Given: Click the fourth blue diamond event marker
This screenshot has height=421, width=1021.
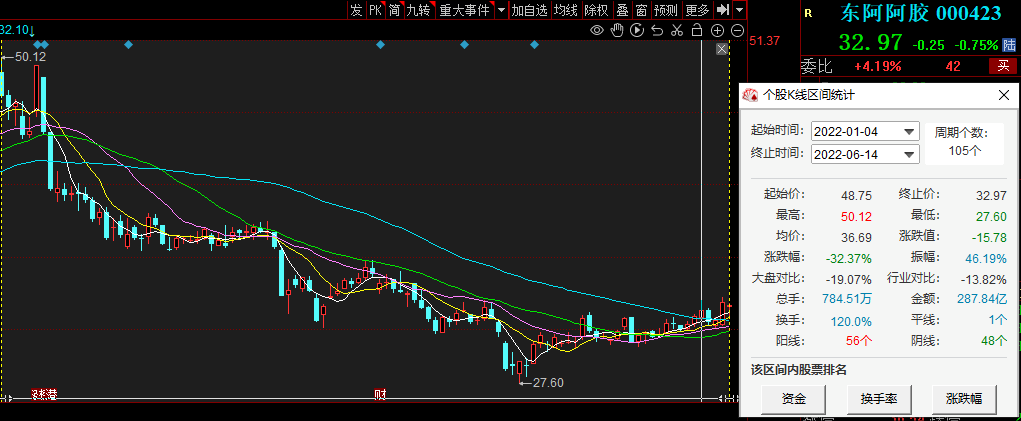Looking at the screenshot, I should coord(381,44).
